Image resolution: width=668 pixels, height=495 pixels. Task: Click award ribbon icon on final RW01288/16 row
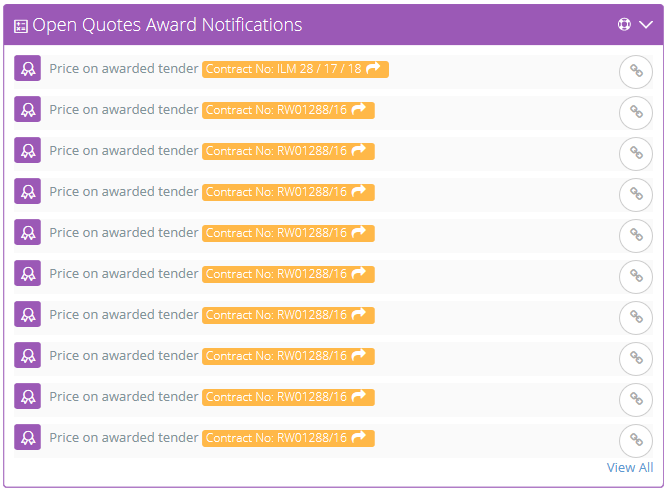[x=28, y=437]
